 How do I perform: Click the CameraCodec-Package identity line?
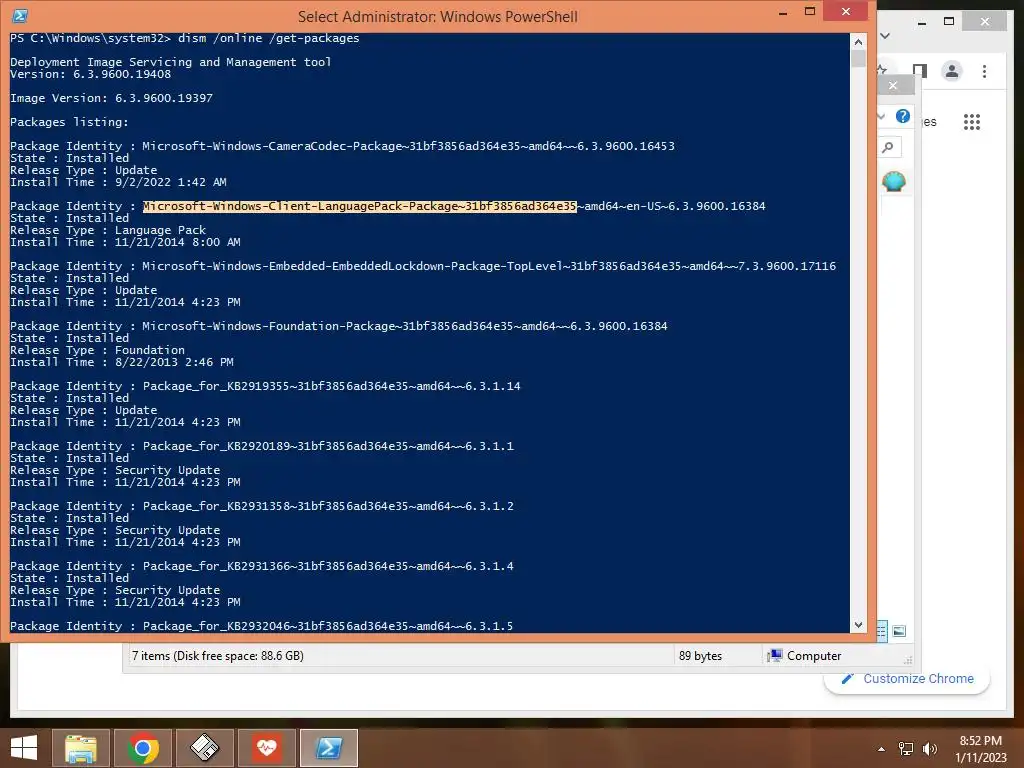tap(342, 146)
